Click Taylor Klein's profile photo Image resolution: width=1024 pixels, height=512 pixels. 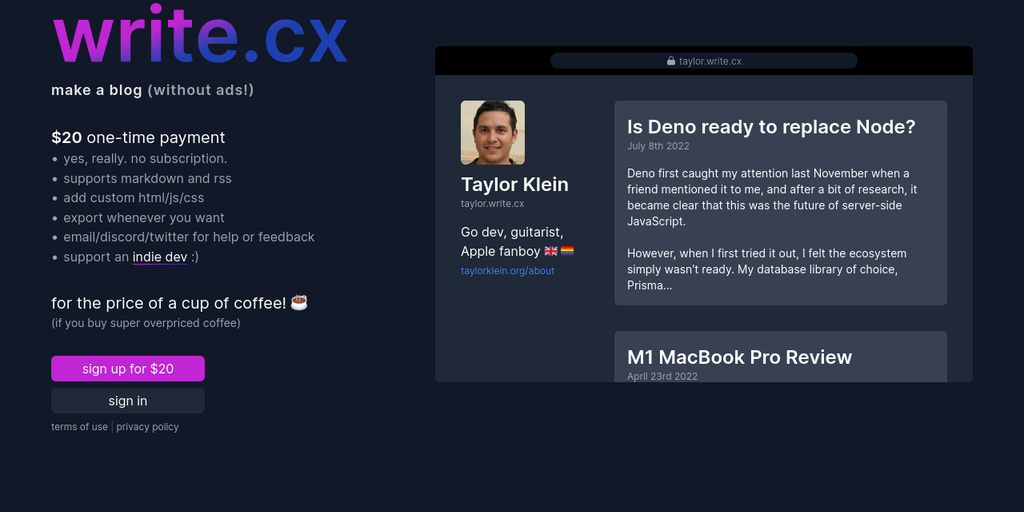(493, 133)
